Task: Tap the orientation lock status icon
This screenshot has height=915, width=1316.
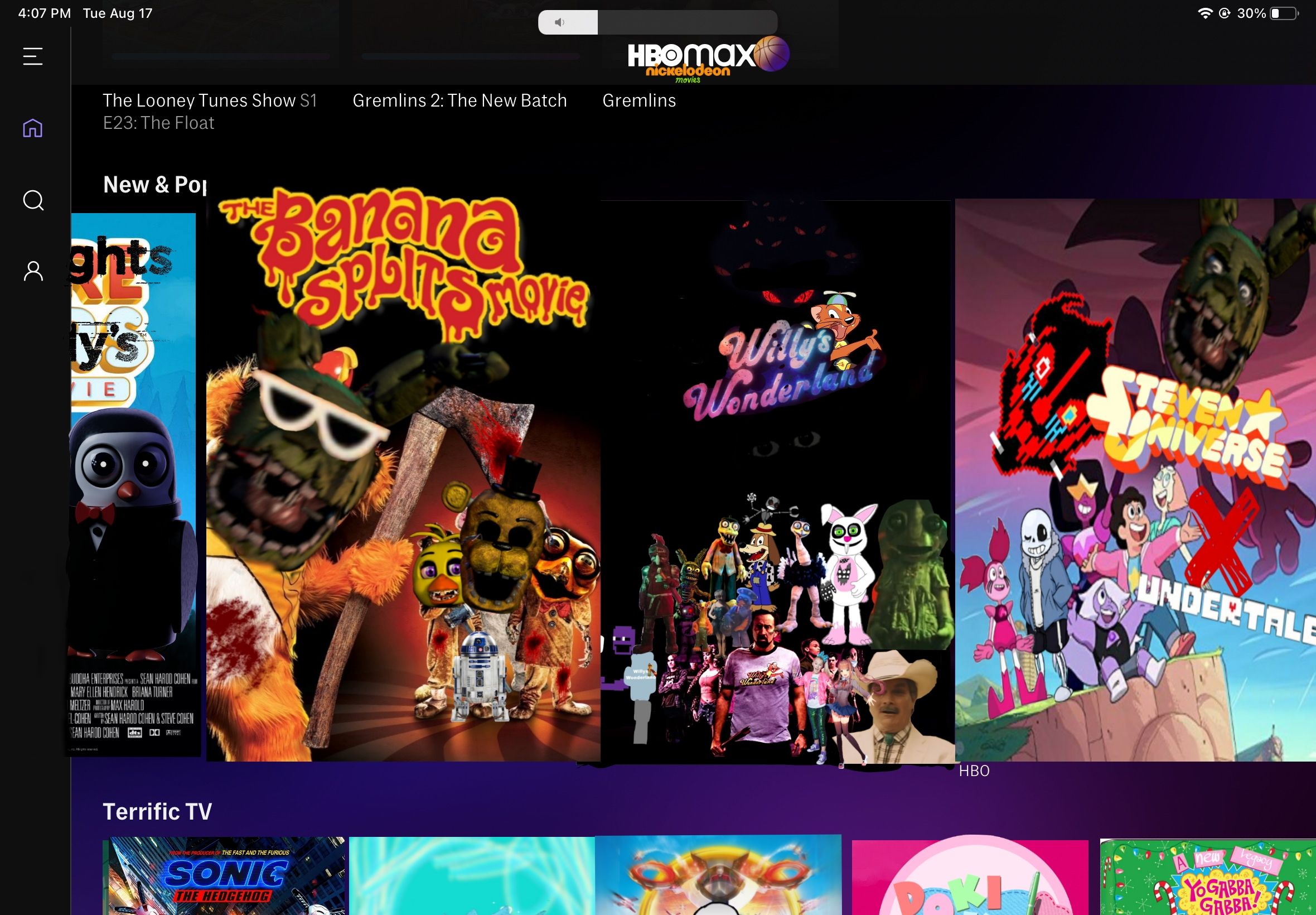Action: 1225,13
